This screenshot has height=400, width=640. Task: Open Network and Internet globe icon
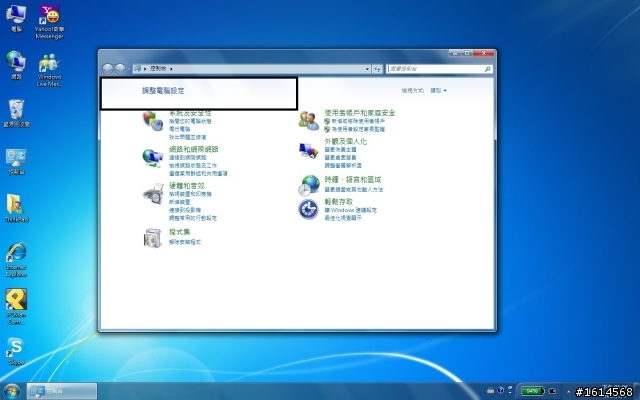pos(153,158)
